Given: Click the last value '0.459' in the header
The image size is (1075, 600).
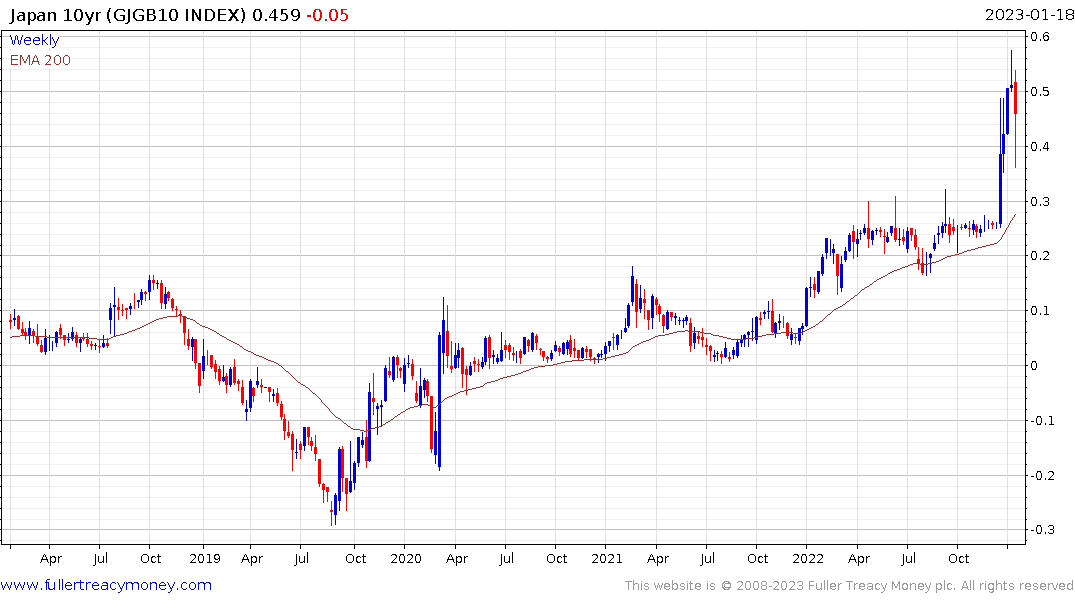Looking at the screenshot, I should (x=276, y=15).
